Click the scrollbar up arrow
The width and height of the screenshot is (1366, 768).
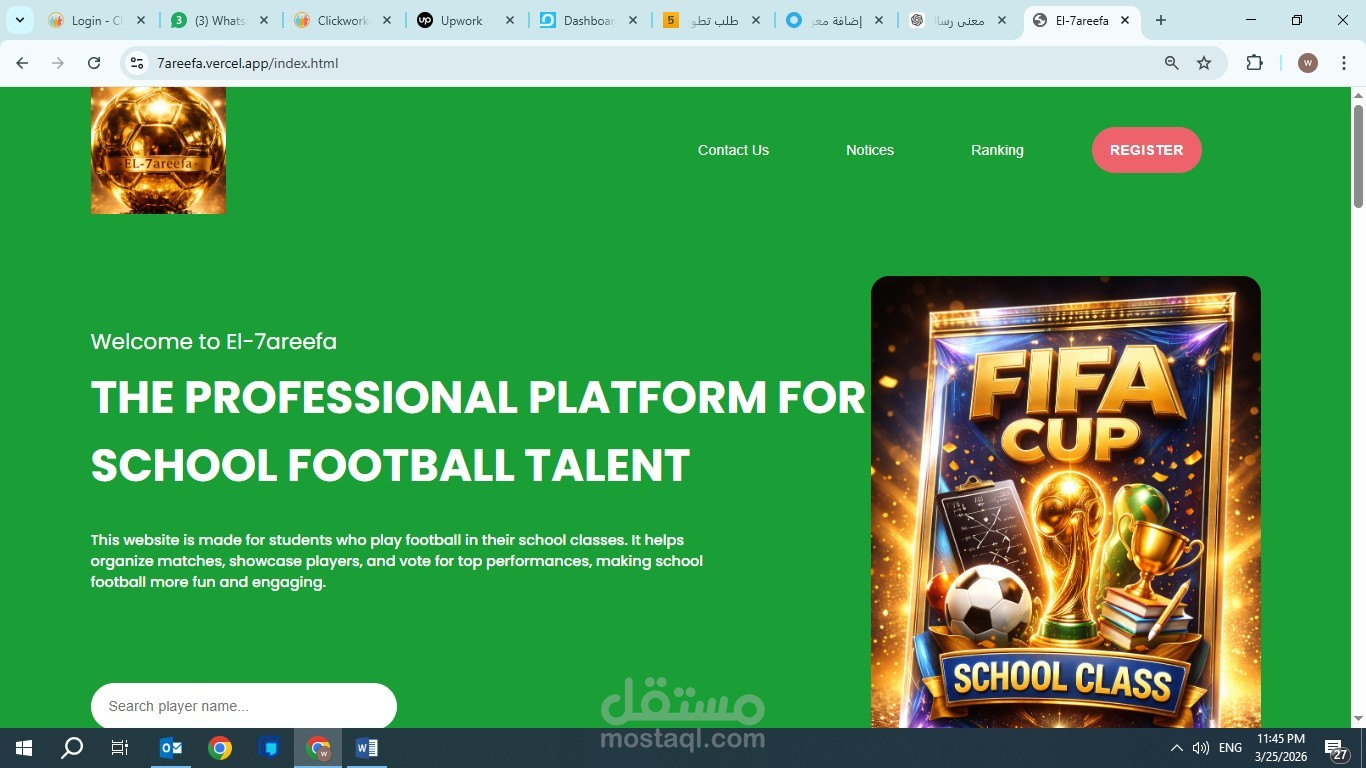pyautogui.click(x=1358, y=96)
